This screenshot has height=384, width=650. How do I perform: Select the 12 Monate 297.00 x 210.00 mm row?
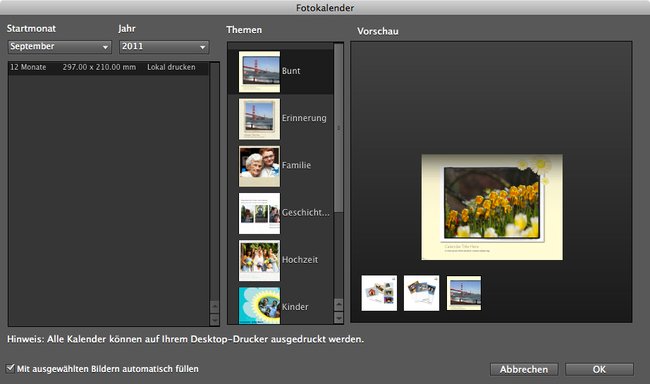(109, 67)
